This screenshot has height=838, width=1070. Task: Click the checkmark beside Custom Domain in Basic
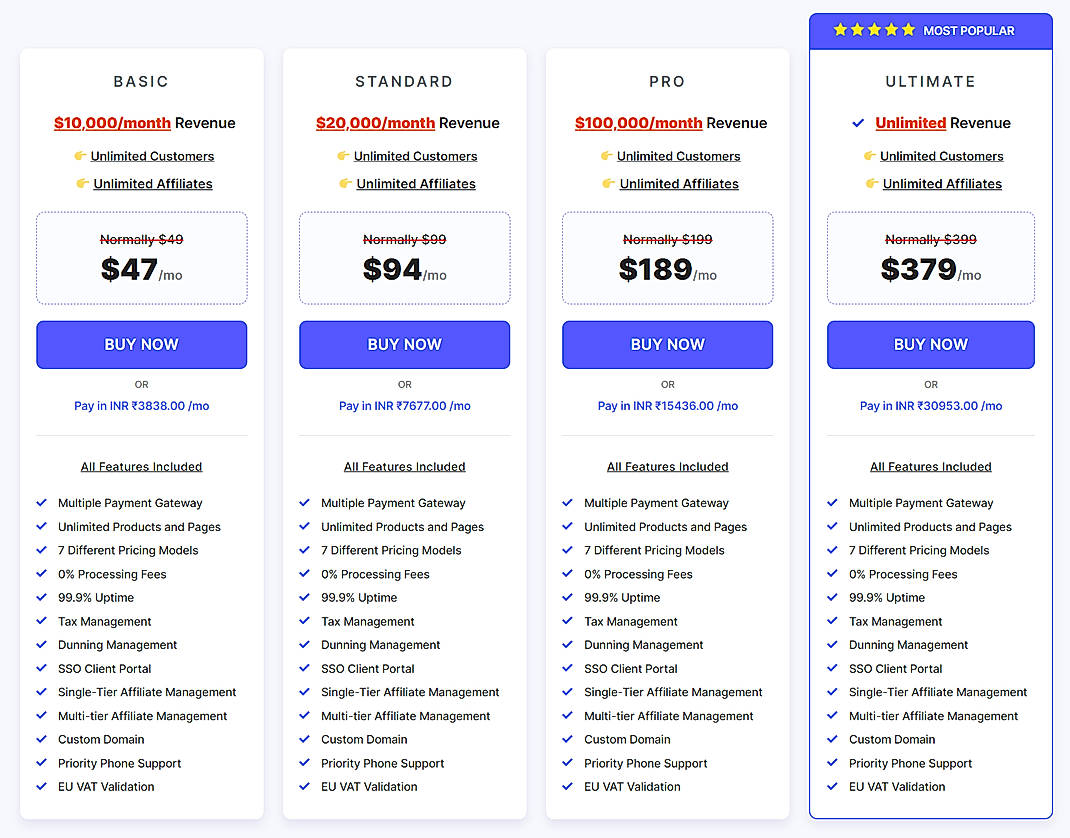coord(41,739)
